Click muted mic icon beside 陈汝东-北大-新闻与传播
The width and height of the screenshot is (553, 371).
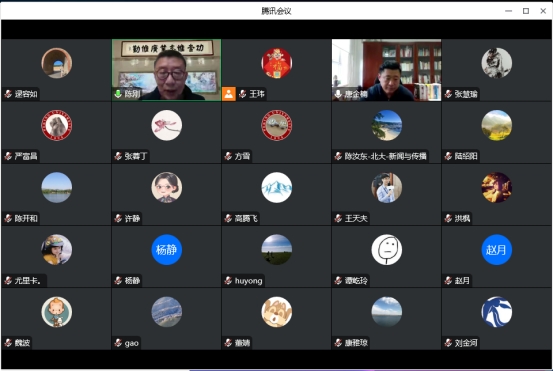(338, 156)
